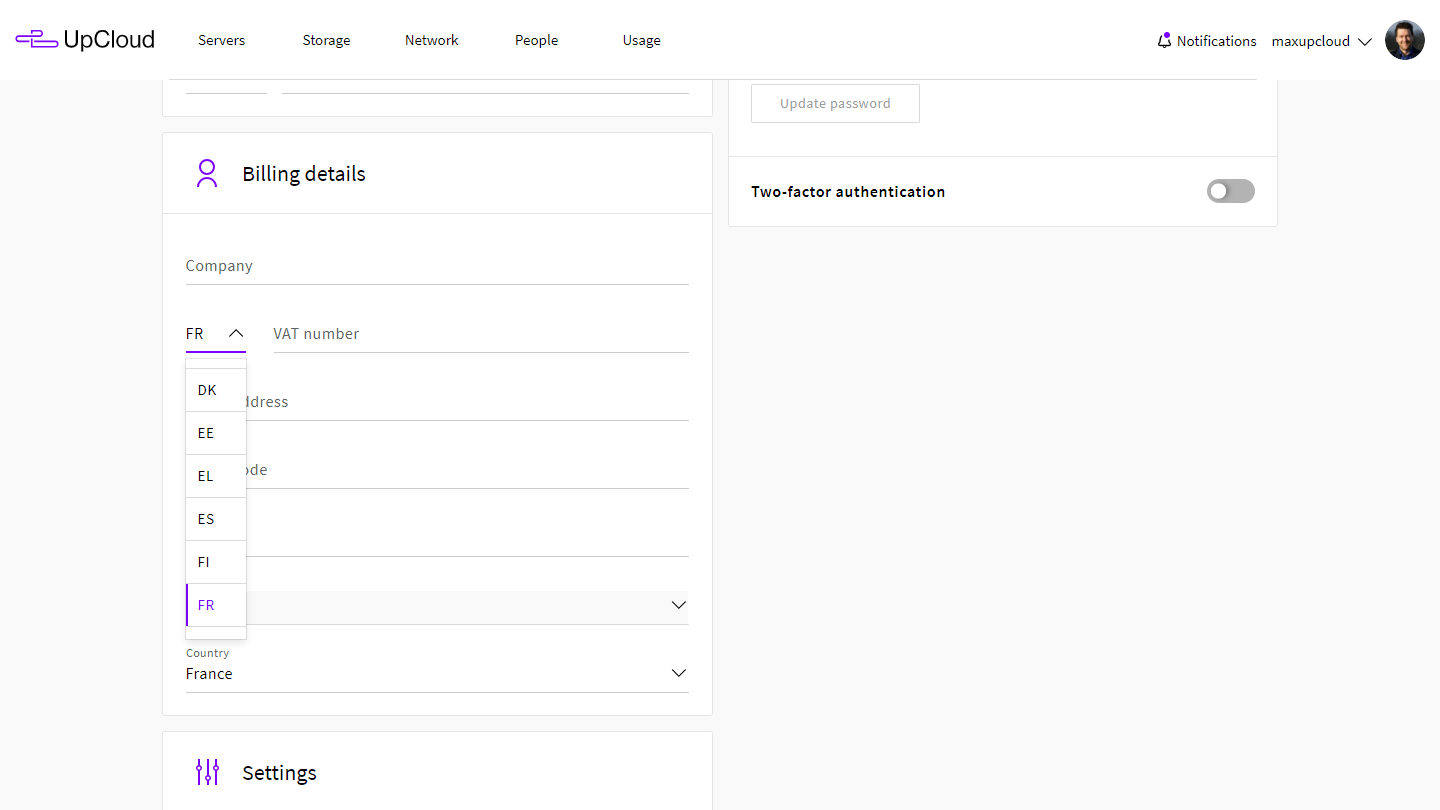
Task: Enable the Two-factor authentication toggle
Action: [1230, 191]
